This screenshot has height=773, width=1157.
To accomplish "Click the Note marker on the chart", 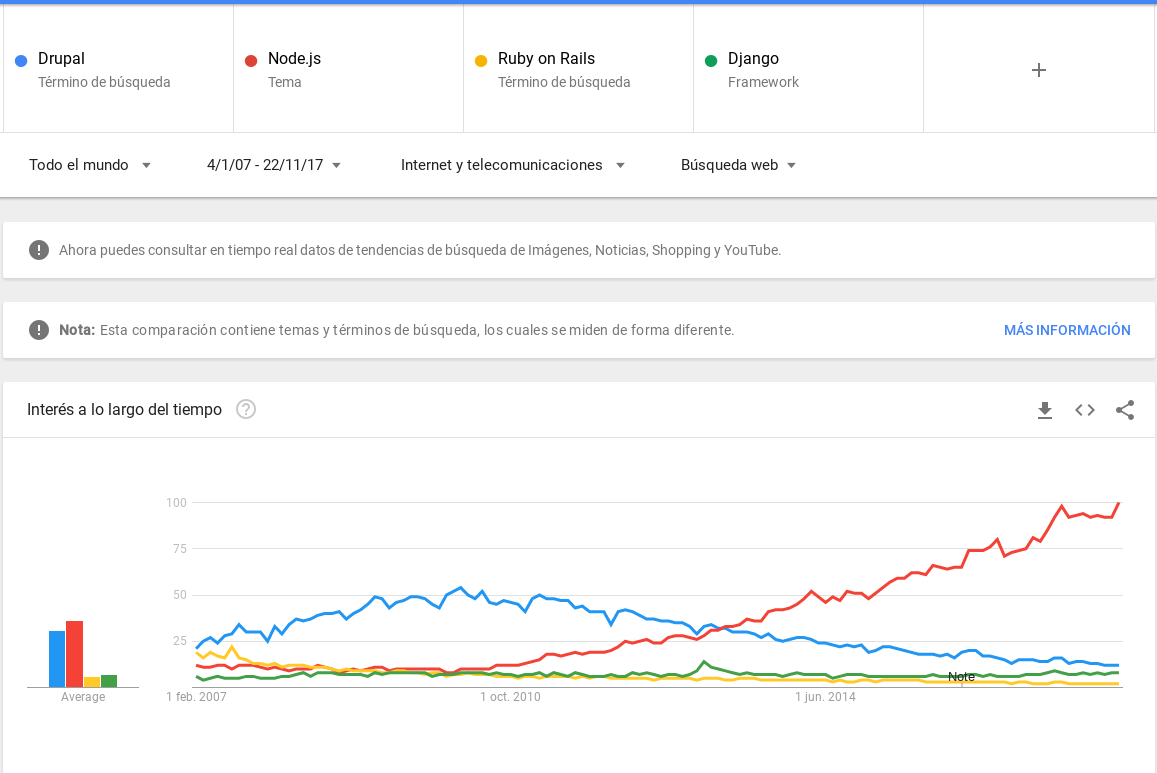I will [962, 677].
